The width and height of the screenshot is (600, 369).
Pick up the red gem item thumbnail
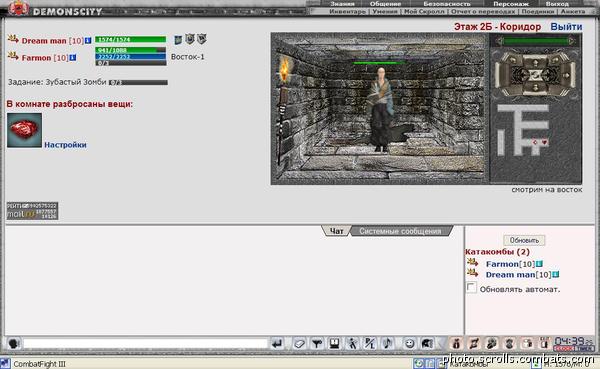coord(24,130)
